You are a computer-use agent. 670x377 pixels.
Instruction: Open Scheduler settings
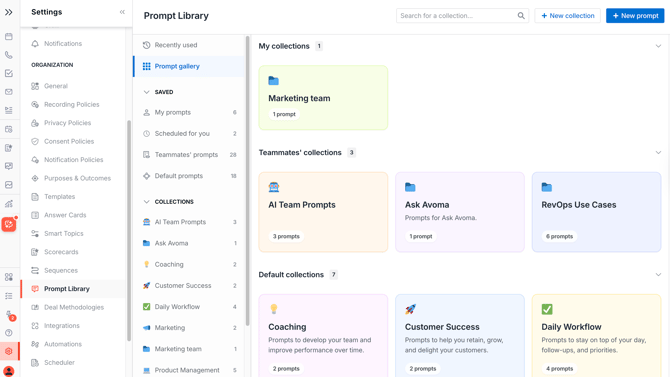(x=73, y=362)
